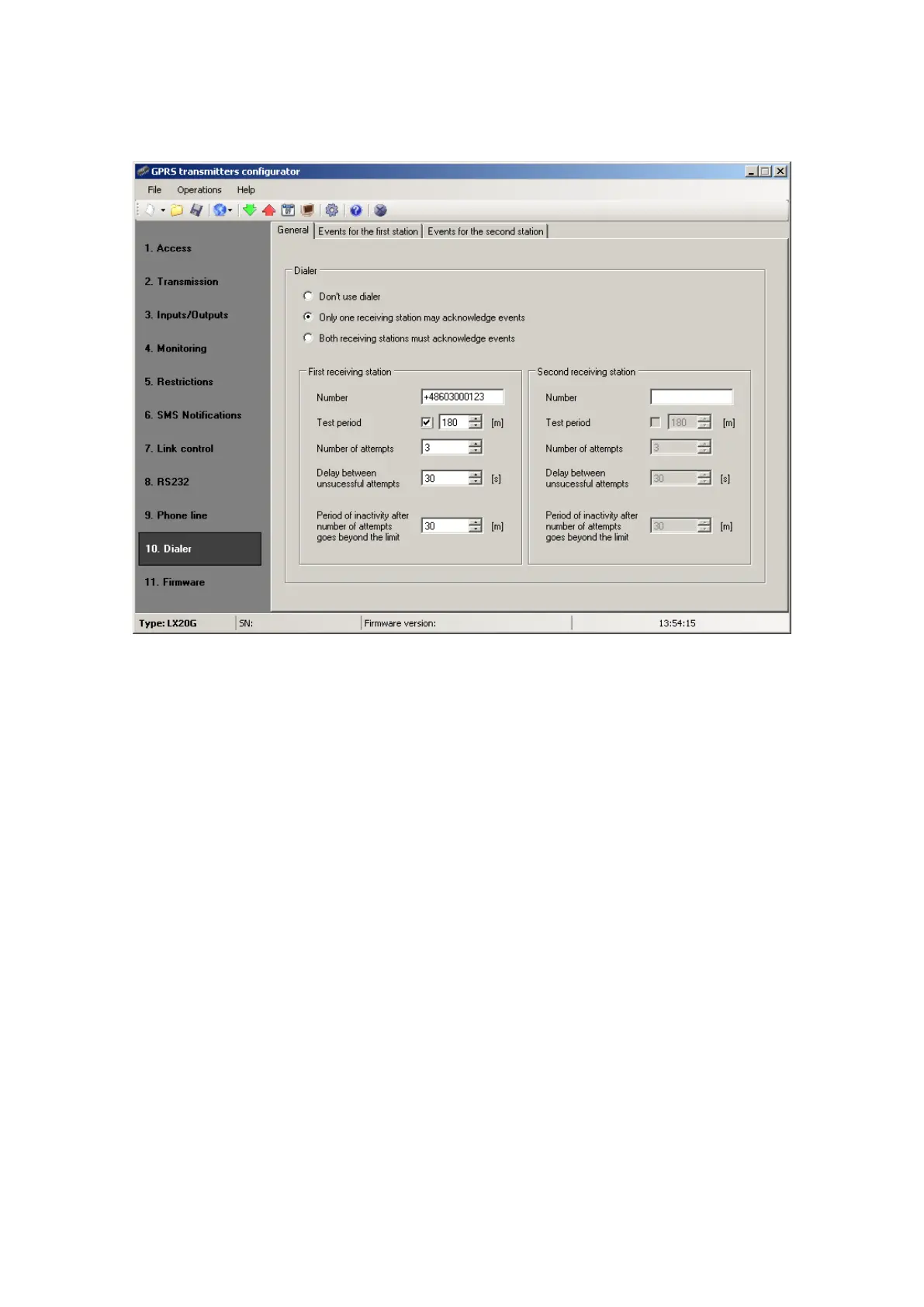Click first station Number of attempts value
This screenshot has width=924, height=1307.
(x=445, y=448)
